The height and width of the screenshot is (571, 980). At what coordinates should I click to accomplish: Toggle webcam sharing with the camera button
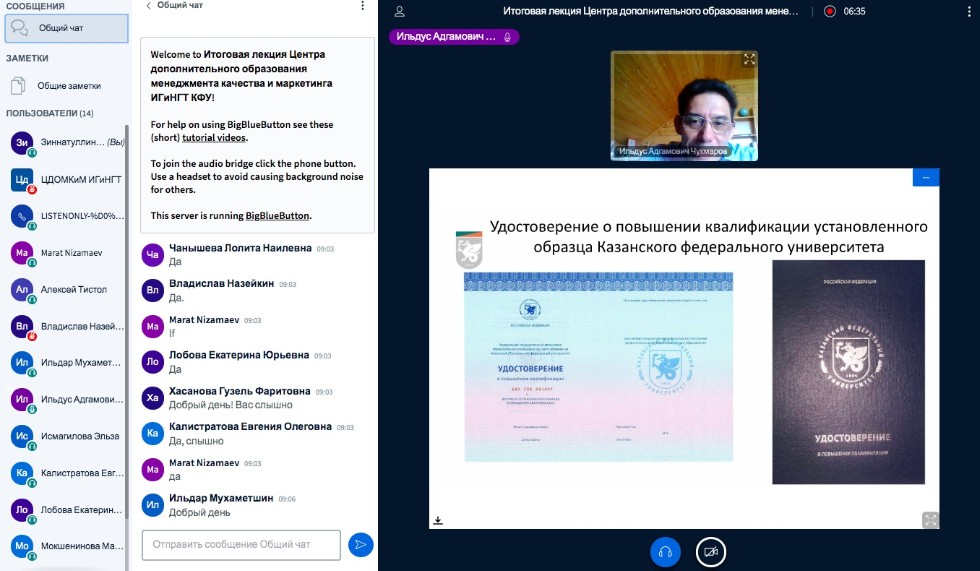(711, 551)
